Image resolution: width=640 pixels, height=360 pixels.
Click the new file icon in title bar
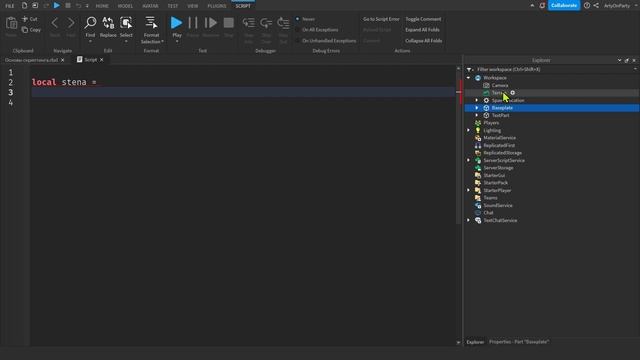point(24,6)
